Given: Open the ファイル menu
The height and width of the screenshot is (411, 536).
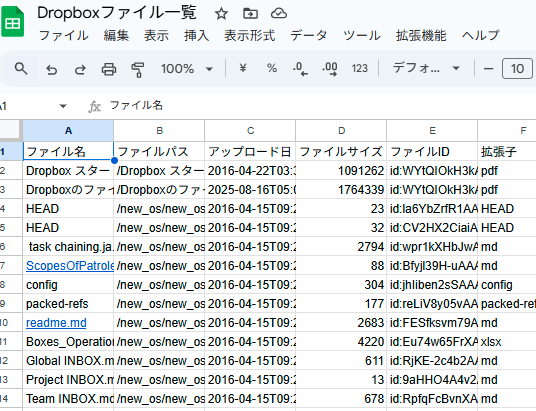Looking at the screenshot, I should coord(64,36).
